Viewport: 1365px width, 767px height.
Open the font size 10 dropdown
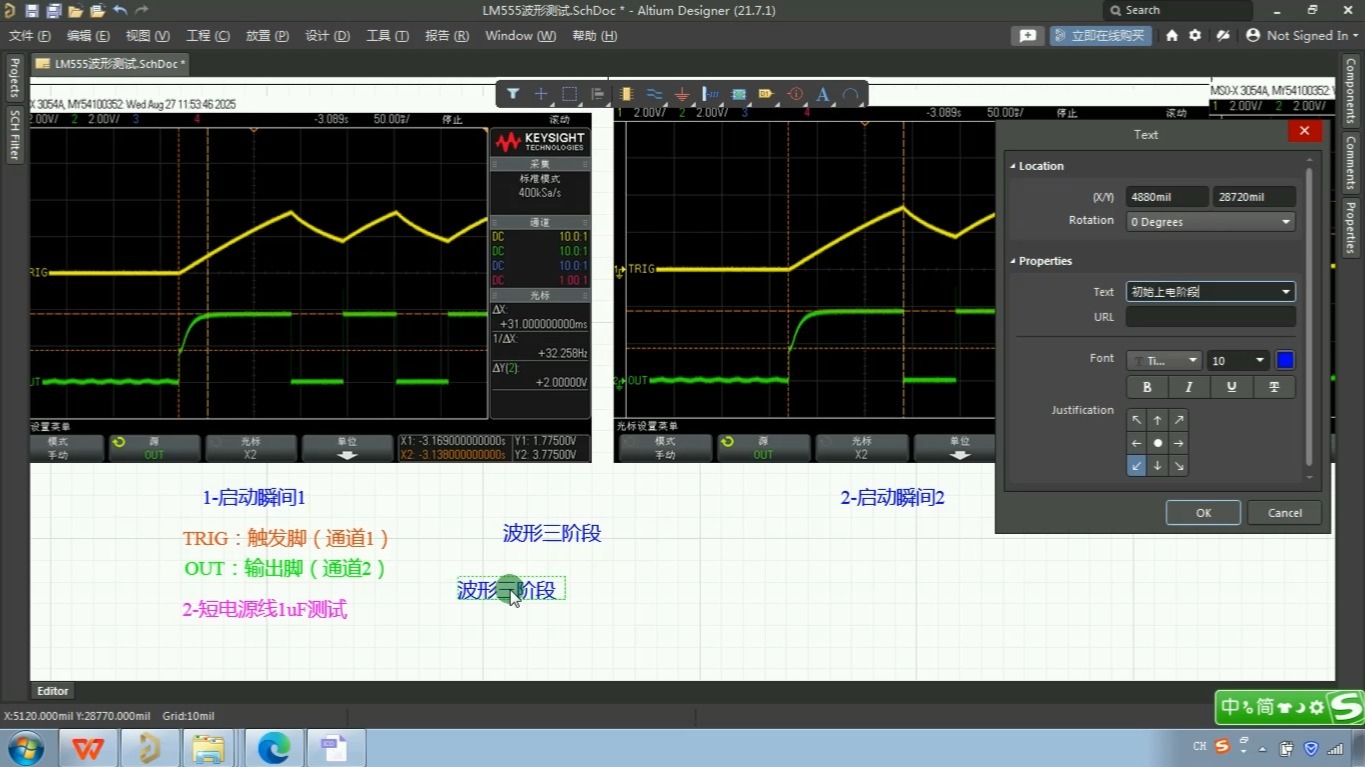coord(1238,361)
